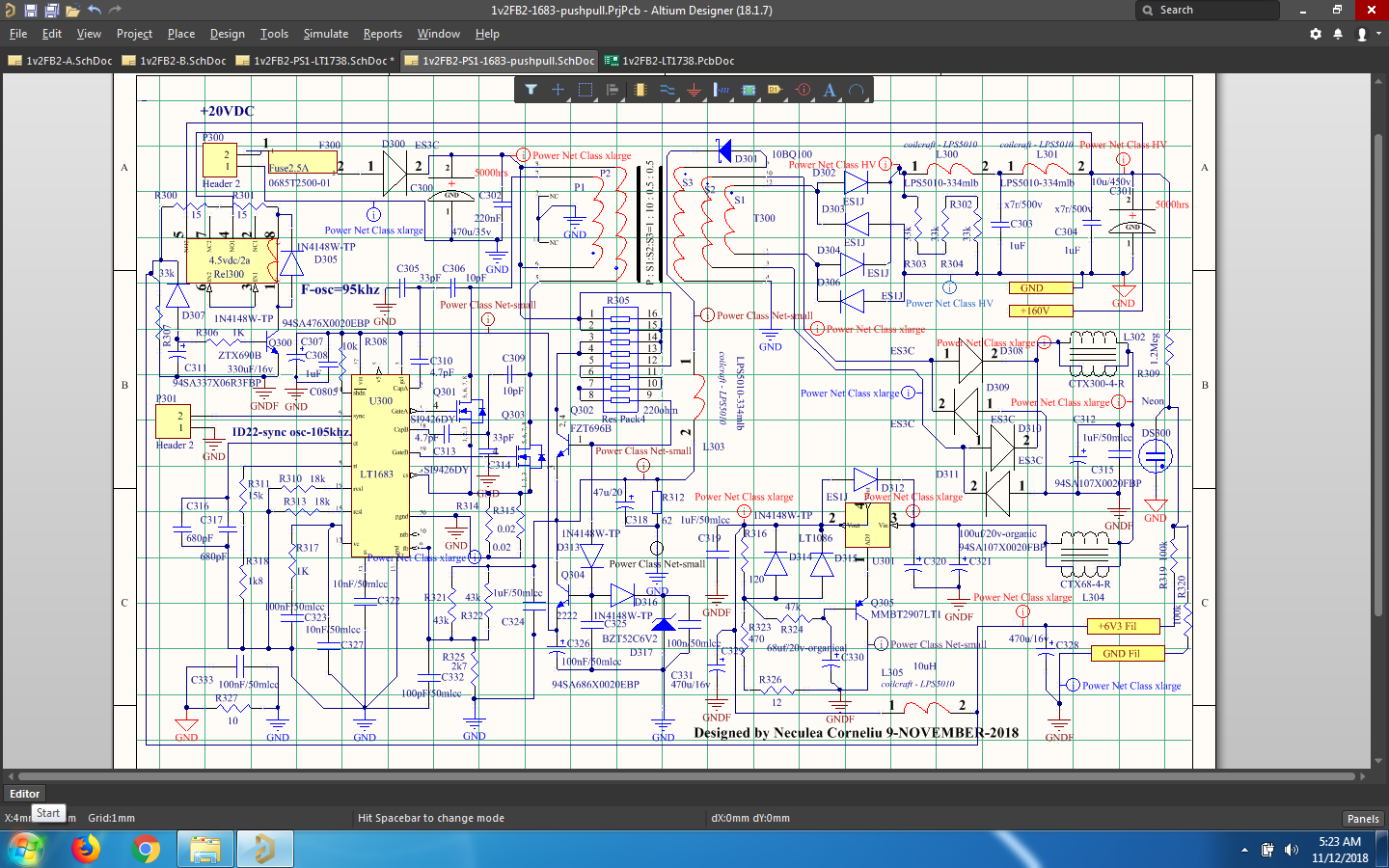The width and height of the screenshot is (1389, 868).
Task: Switch to 1v2FB2-PS1-LT1738.SchDoc tab
Action: (314, 61)
